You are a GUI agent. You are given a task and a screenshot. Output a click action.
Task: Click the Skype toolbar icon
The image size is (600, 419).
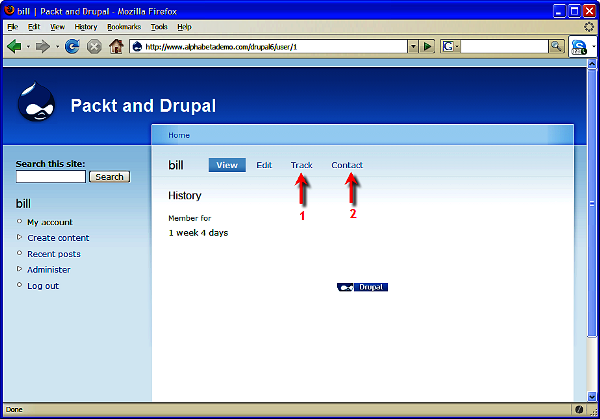coord(579,47)
